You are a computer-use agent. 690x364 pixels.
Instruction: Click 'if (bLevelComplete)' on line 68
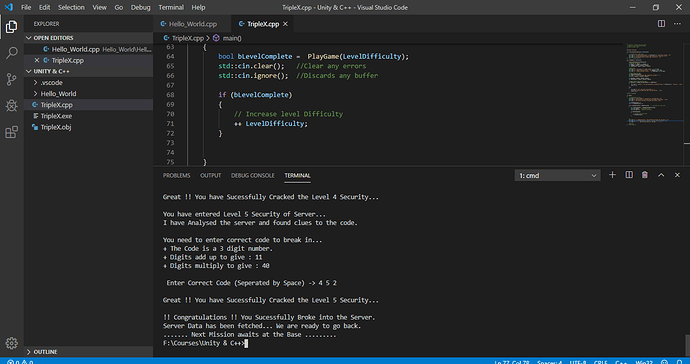pyautogui.click(x=255, y=95)
